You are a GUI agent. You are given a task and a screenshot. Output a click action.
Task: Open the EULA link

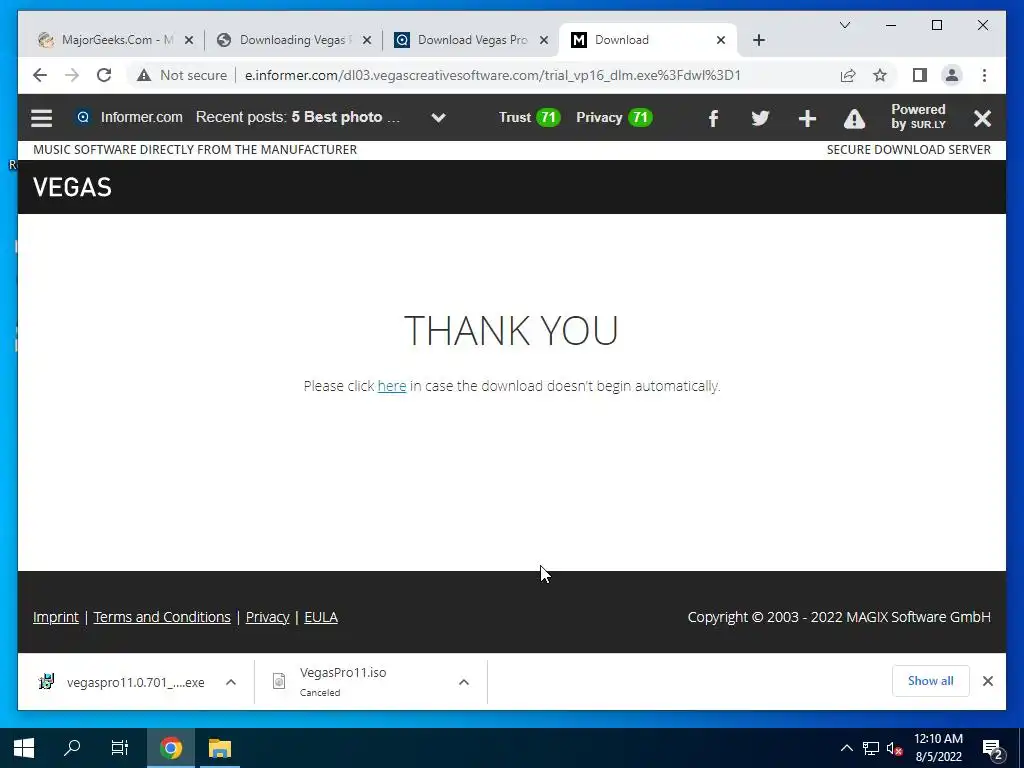pyautogui.click(x=321, y=617)
